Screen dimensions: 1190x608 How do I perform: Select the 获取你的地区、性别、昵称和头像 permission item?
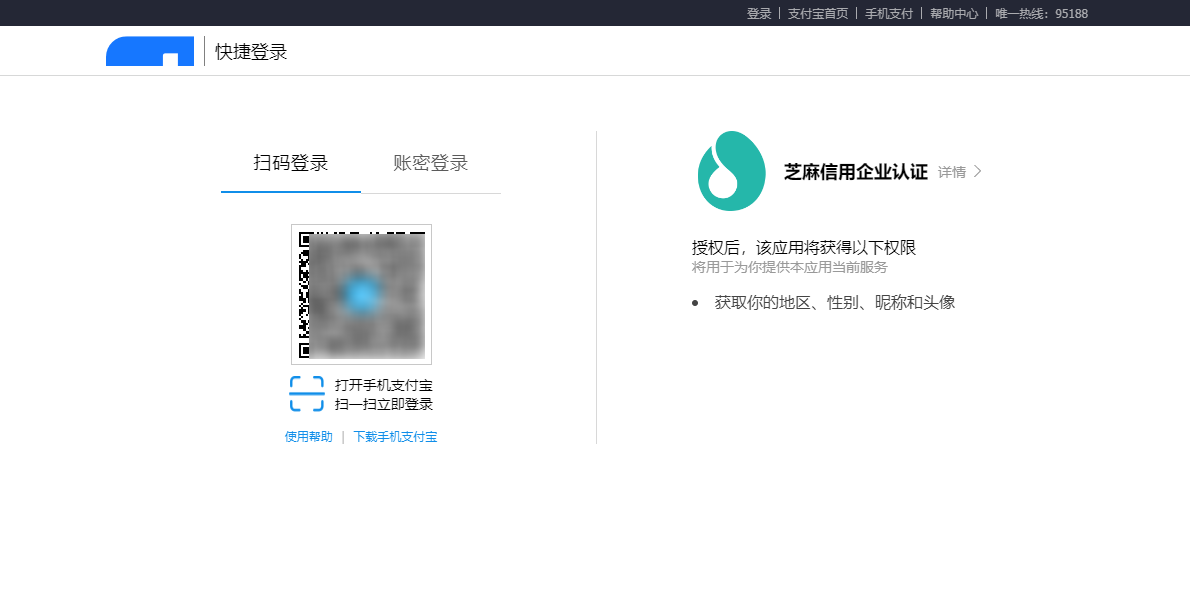pos(834,302)
